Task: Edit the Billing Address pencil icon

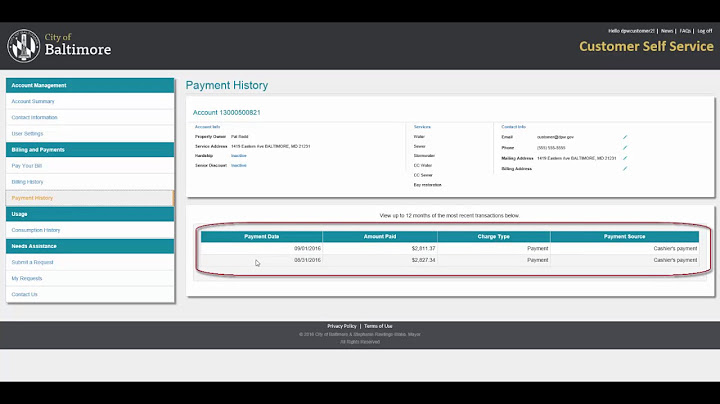Action: (x=625, y=169)
